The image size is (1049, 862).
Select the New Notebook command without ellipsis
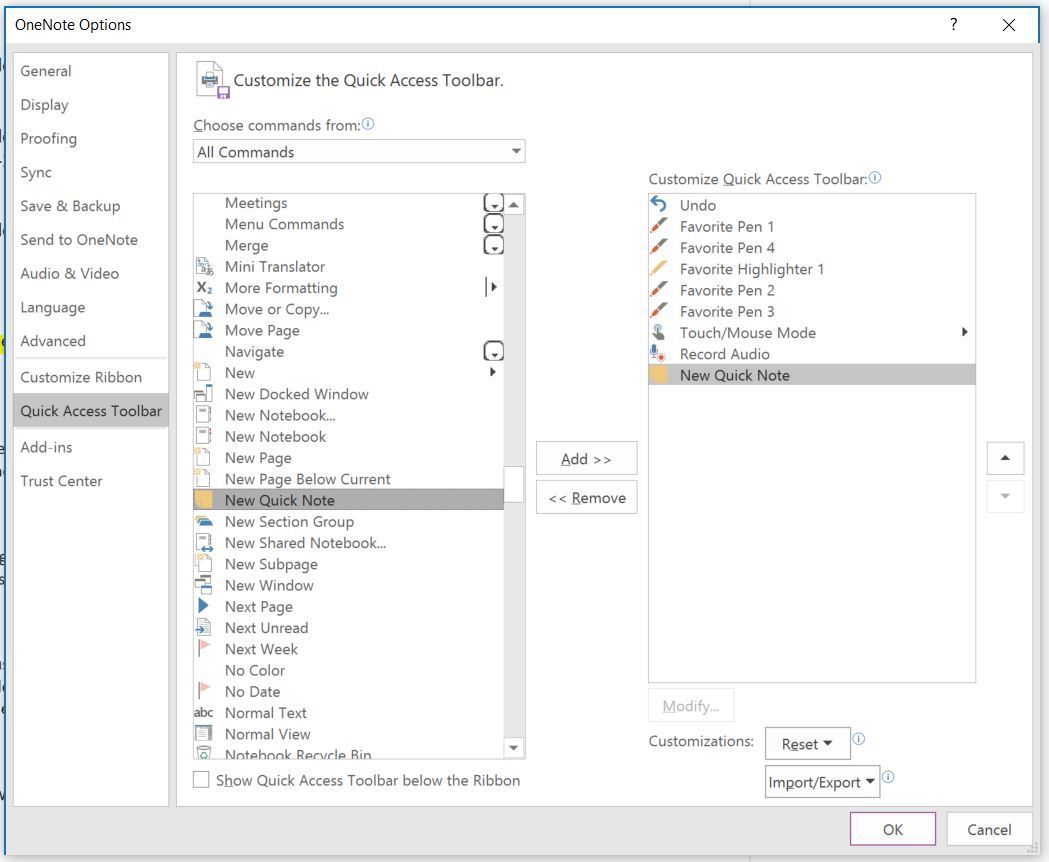pyautogui.click(x=349, y=436)
